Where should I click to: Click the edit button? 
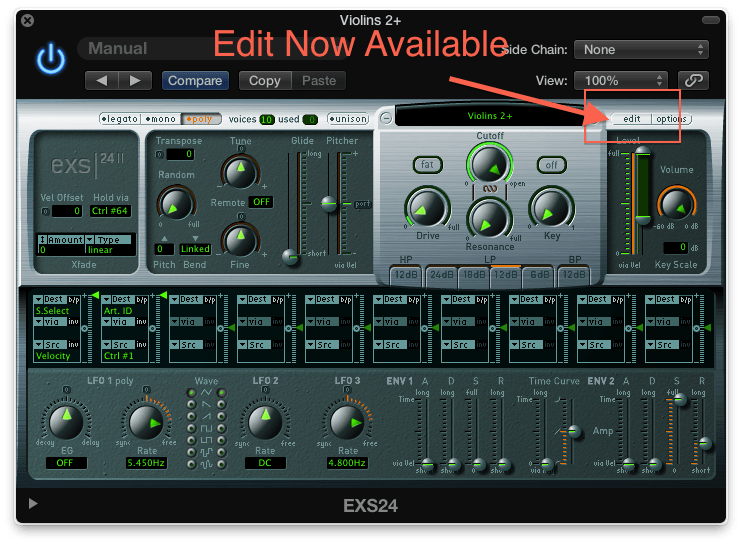click(631, 119)
